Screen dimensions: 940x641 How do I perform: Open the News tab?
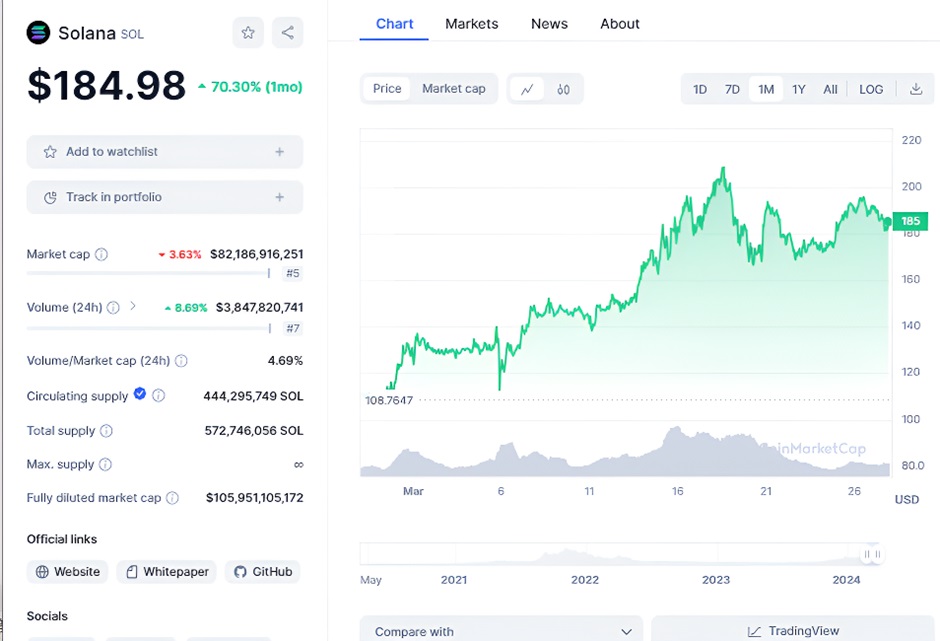[x=549, y=24]
